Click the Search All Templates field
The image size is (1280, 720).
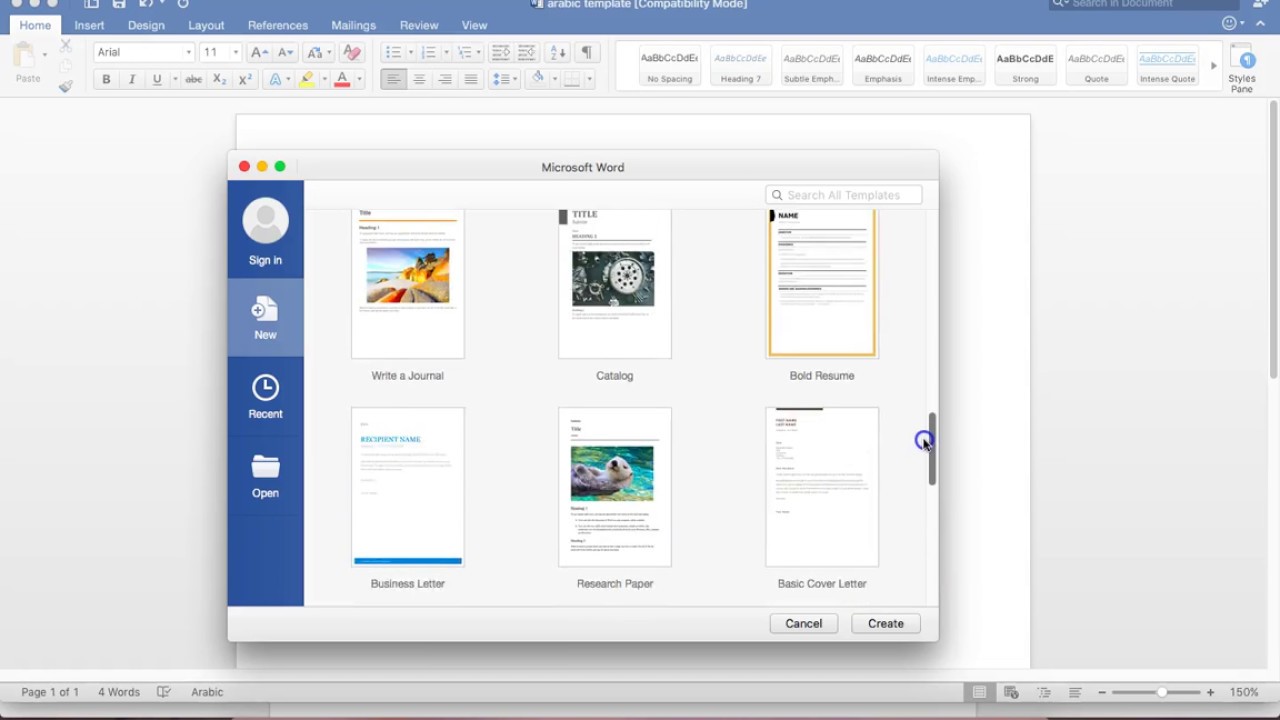844,195
